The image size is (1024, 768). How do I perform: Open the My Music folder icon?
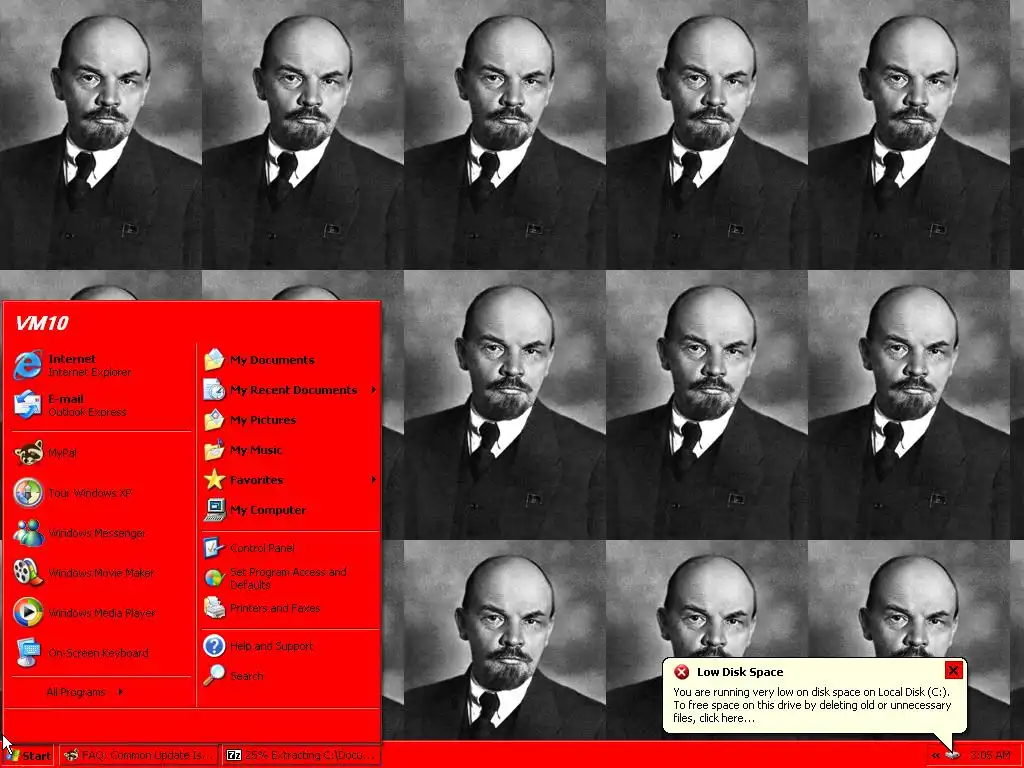[x=214, y=450]
